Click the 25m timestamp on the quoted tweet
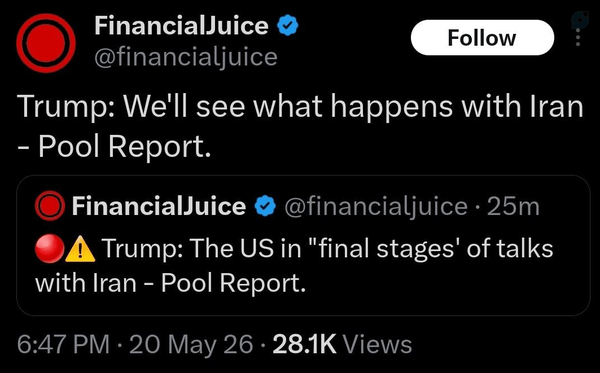This screenshot has width=600, height=373. (x=513, y=207)
